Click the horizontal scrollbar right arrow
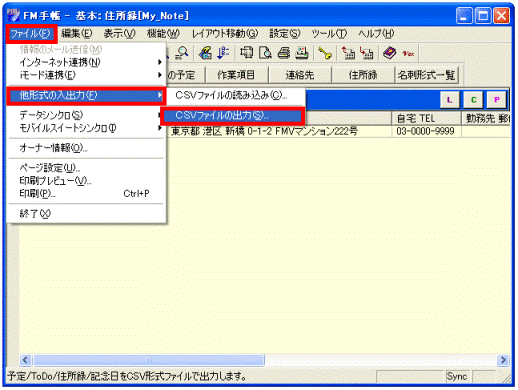The height and width of the screenshot is (390, 518). (x=503, y=360)
